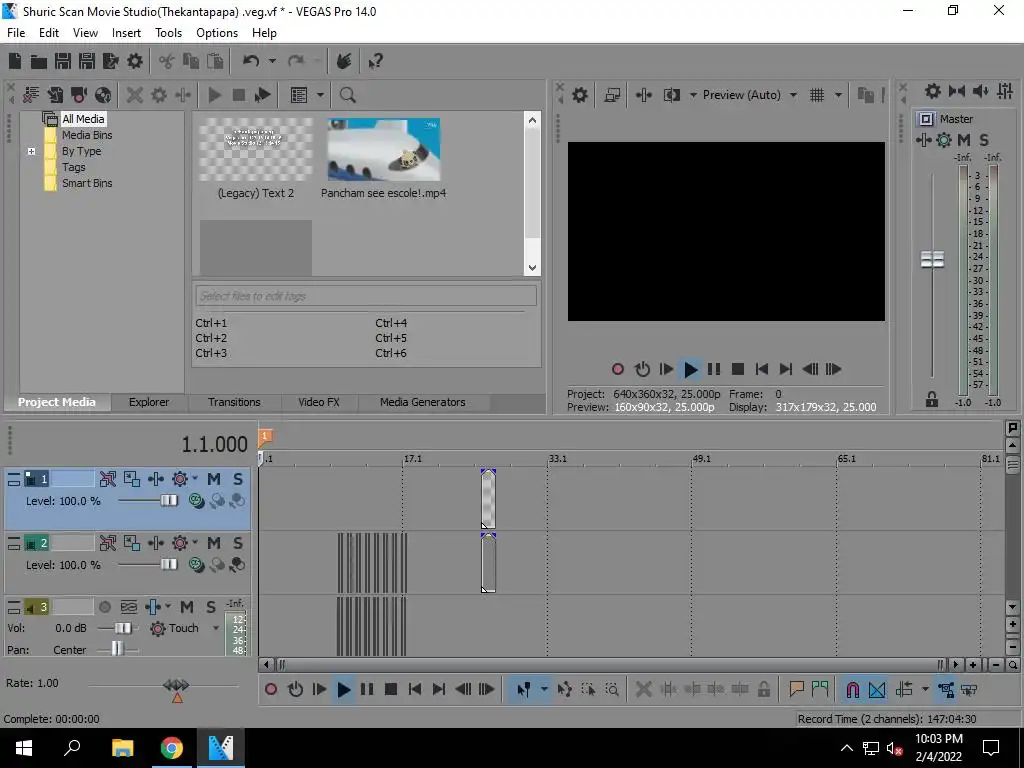Switch to the Transitions tab
This screenshot has width=1024, height=768.
pos(234,402)
